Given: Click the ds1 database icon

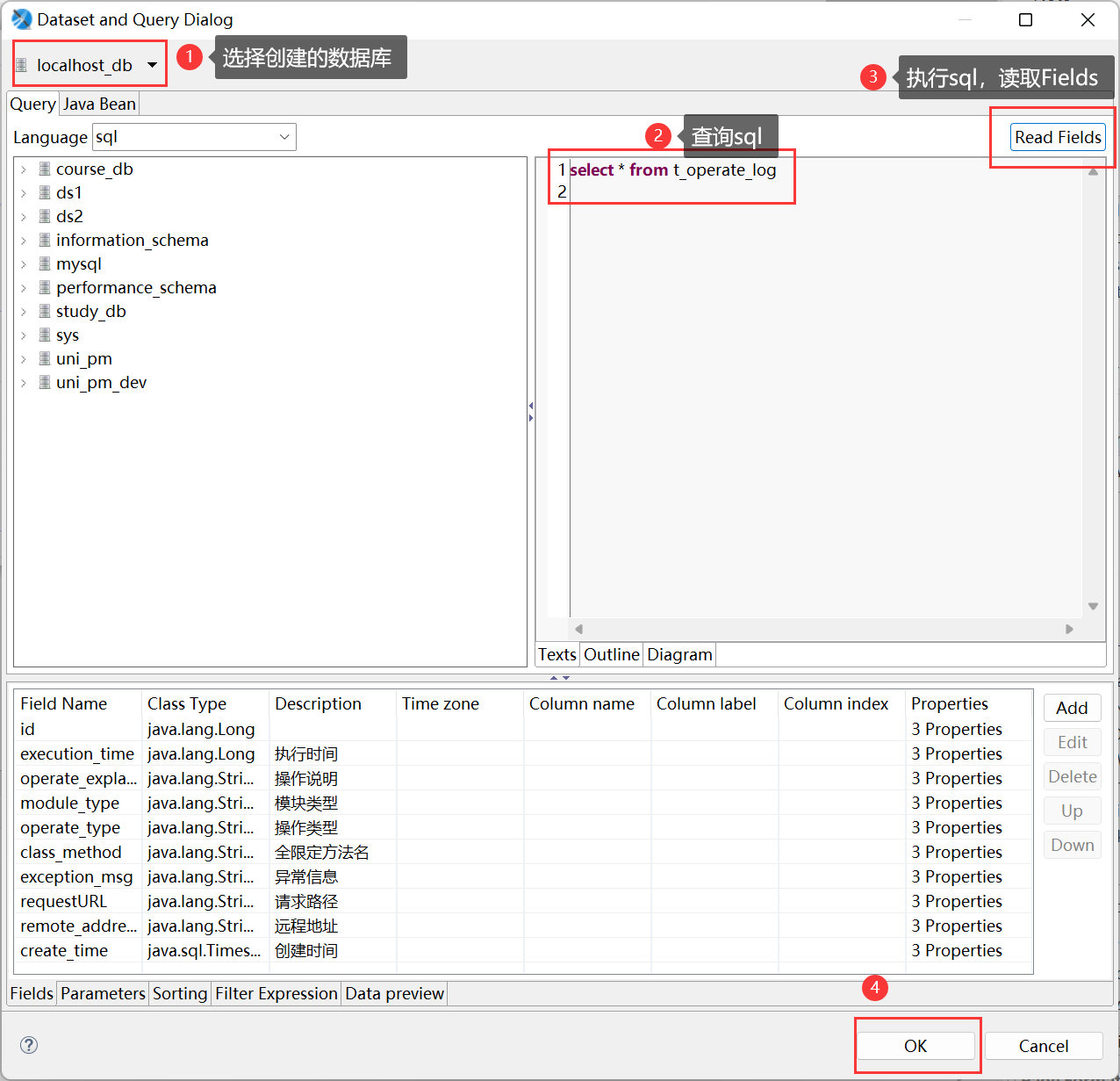Looking at the screenshot, I should [x=45, y=192].
